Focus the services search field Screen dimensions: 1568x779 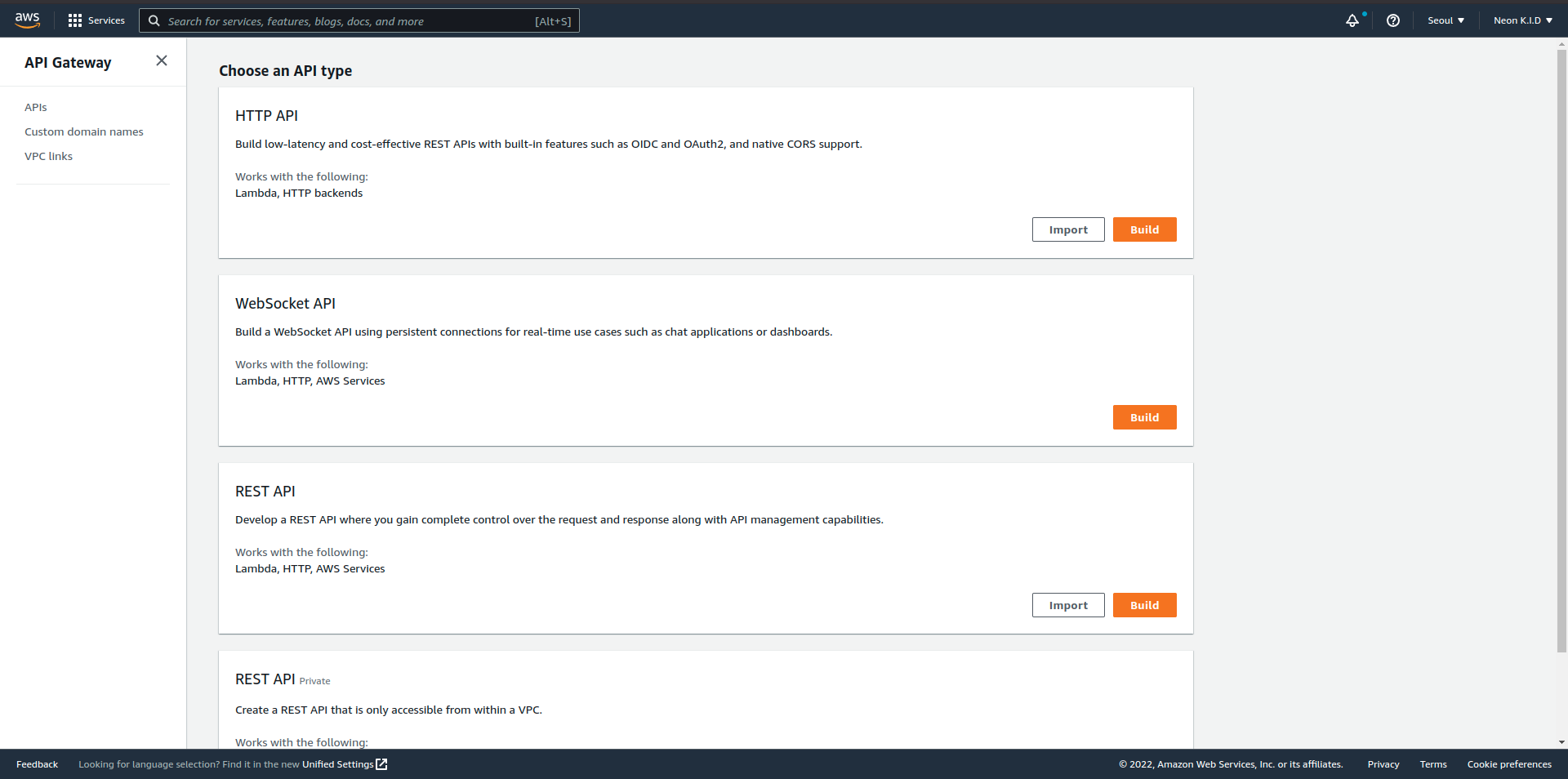click(x=359, y=20)
